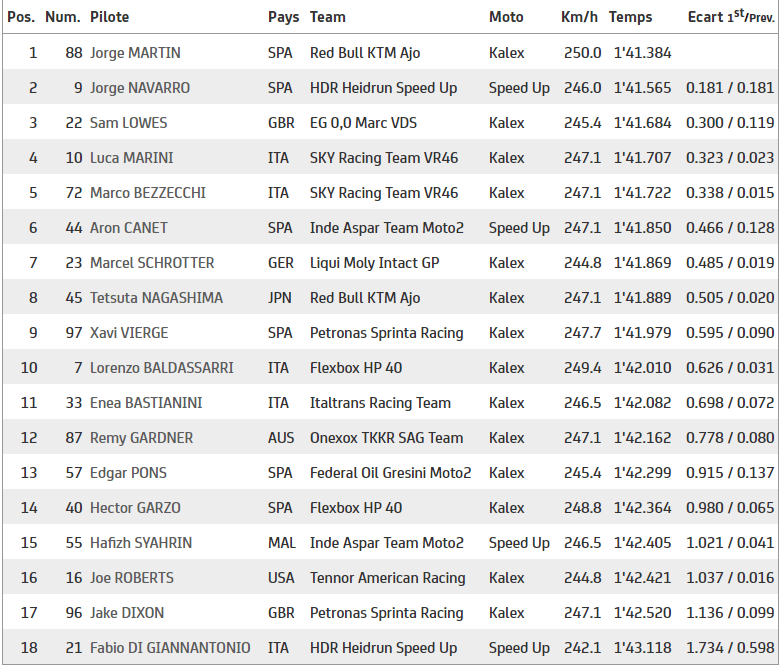
Task: Click the Ecart 1st/Prev. column header
Action: click(731, 17)
